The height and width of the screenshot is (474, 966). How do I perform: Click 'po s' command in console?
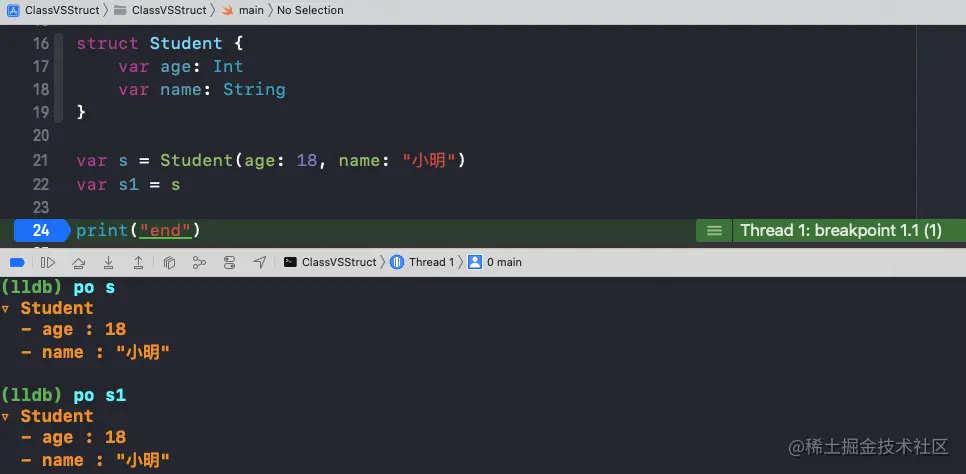pos(94,287)
